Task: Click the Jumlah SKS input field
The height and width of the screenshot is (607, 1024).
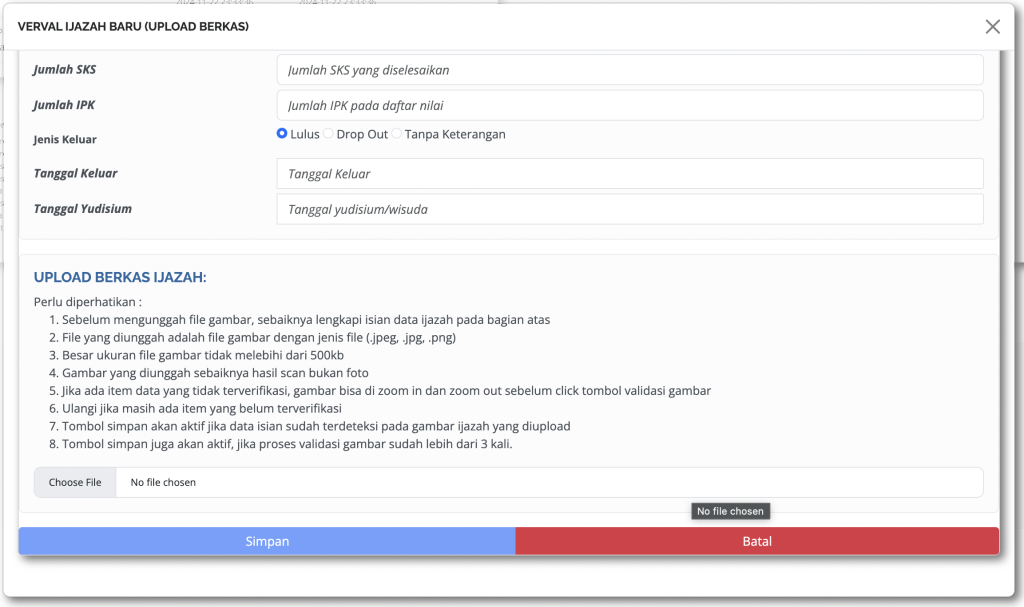Action: [x=629, y=70]
